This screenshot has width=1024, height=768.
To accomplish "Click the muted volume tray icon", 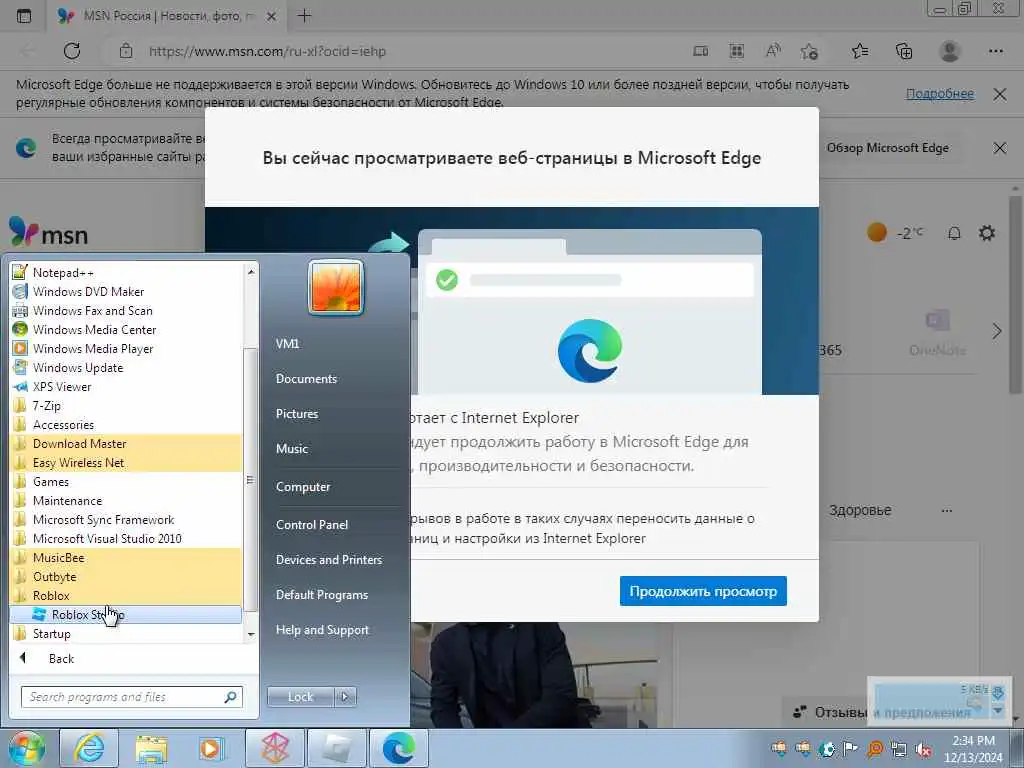I will click(x=923, y=750).
